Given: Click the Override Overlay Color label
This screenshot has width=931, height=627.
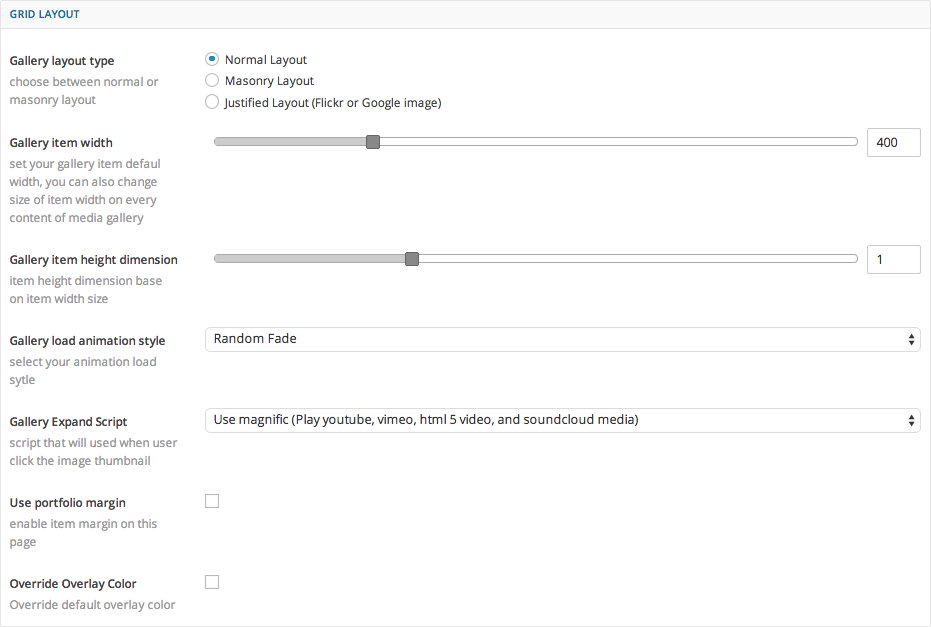Looking at the screenshot, I should click(73, 584).
